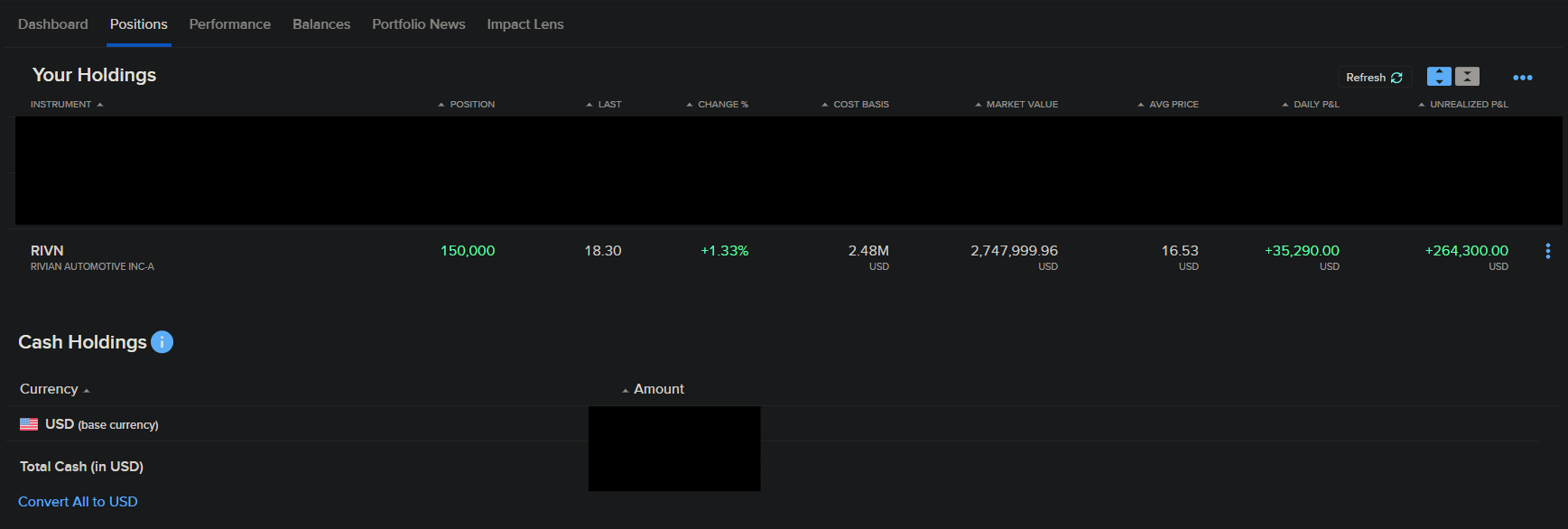Viewport: 1568px width, 529px height.
Task: Sort holdings by Position column
Action: click(472, 105)
